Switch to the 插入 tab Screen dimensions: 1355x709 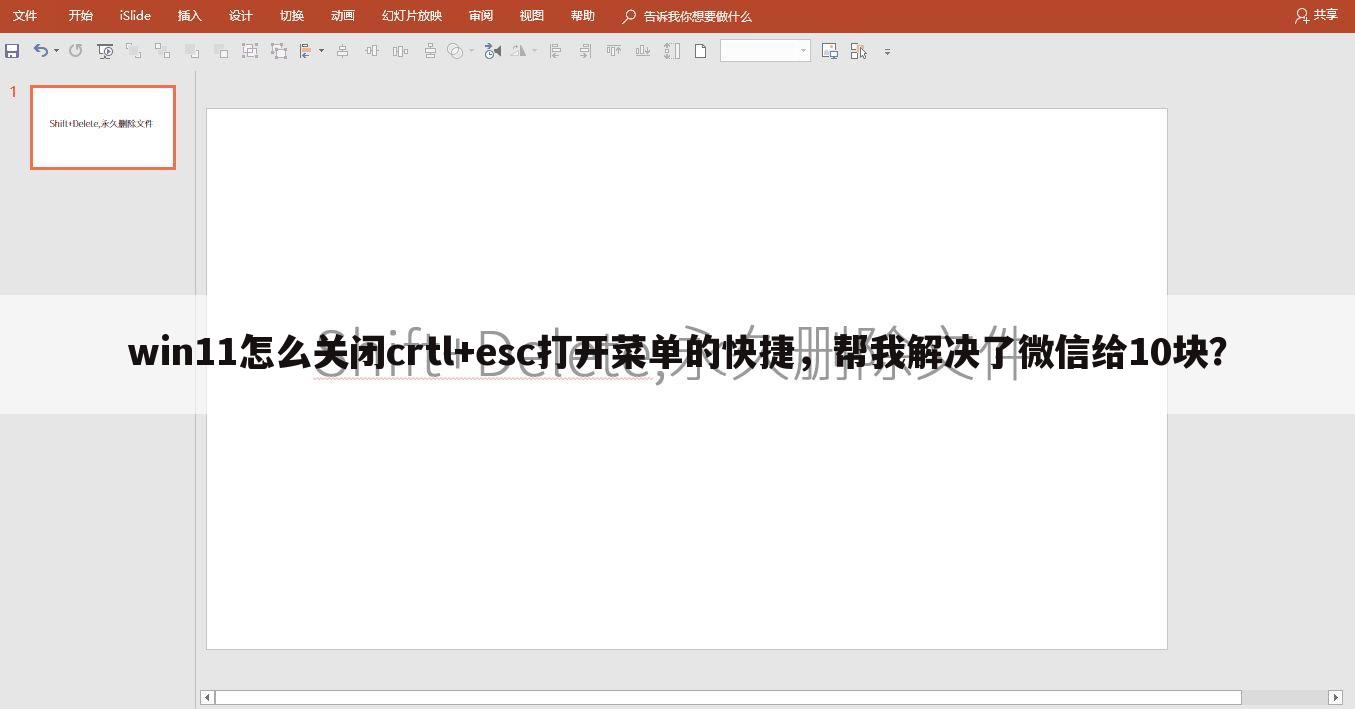coord(189,16)
